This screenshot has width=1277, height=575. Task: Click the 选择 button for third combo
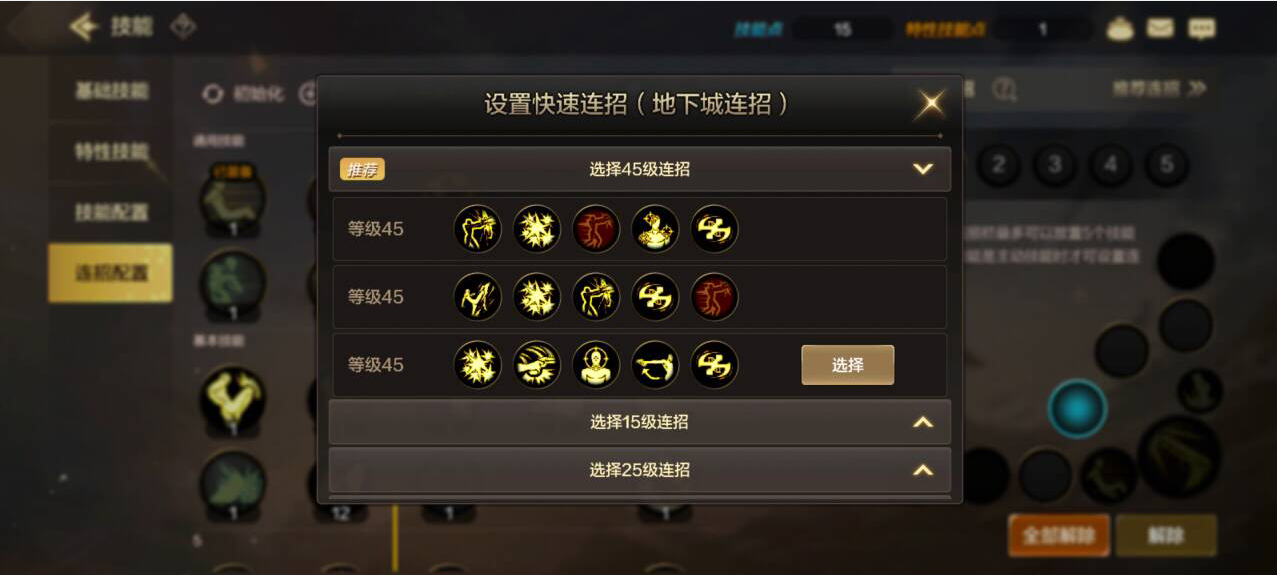[848, 365]
